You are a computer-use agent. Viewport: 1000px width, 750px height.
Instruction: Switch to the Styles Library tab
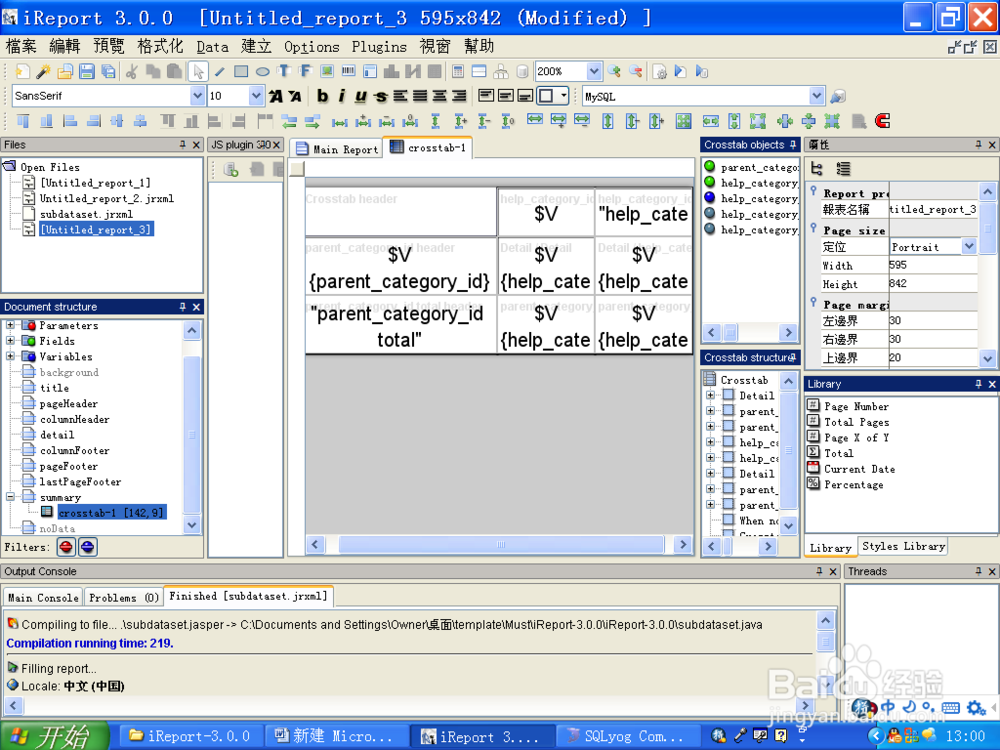(x=903, y=547)
